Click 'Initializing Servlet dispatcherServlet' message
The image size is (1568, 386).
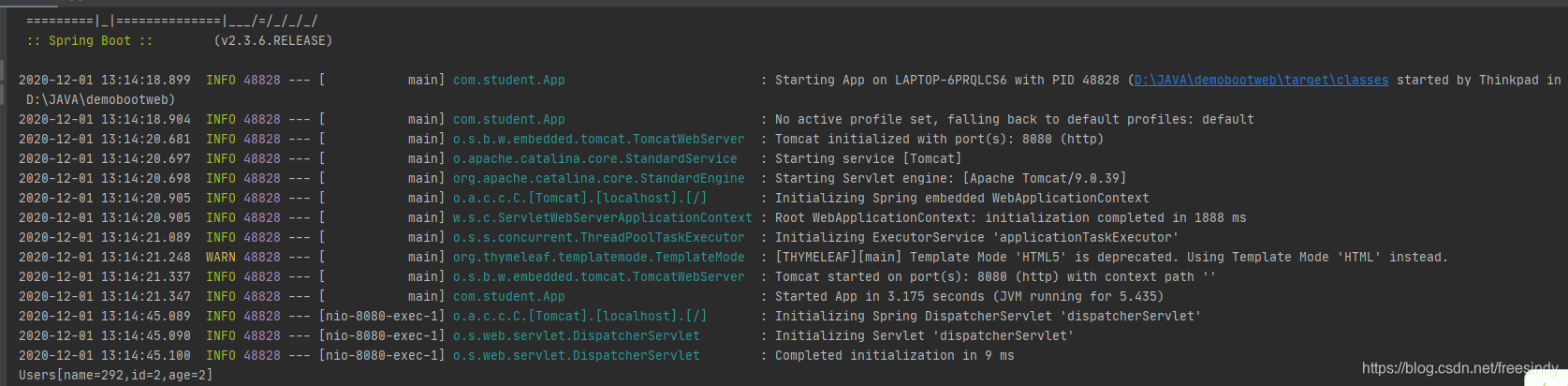click(924, 336)
